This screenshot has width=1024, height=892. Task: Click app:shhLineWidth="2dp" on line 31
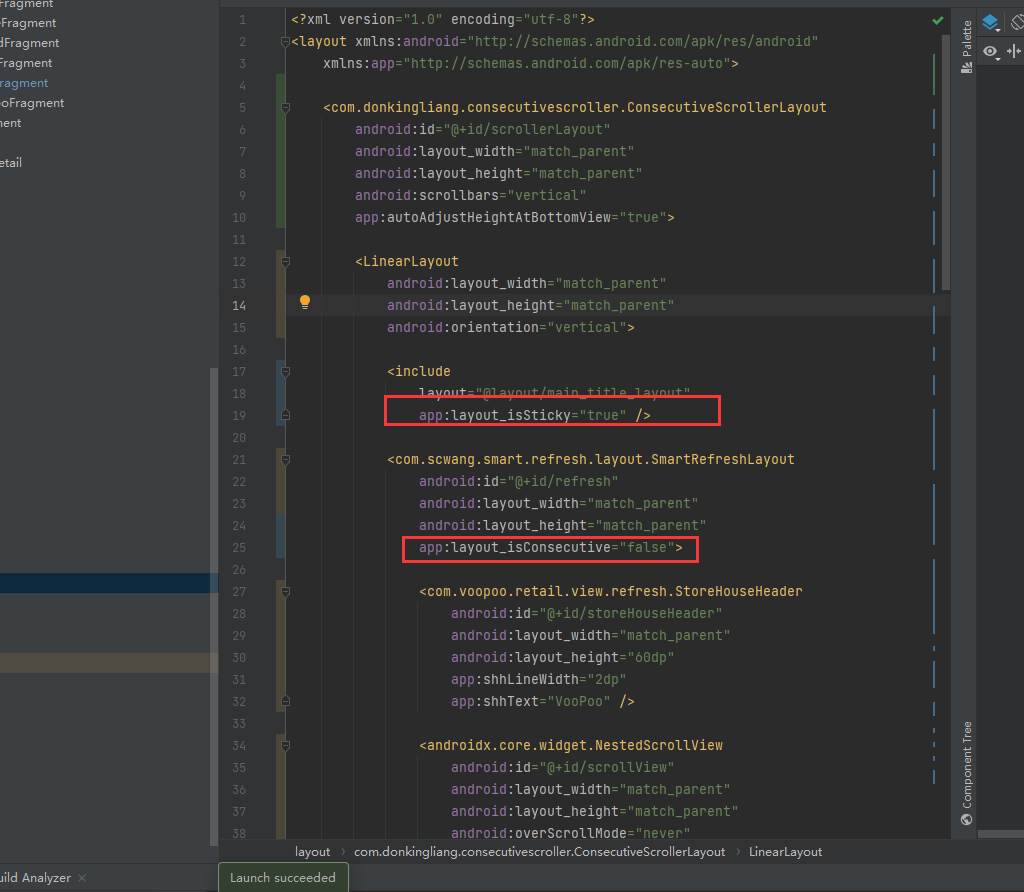coord(539,680)
